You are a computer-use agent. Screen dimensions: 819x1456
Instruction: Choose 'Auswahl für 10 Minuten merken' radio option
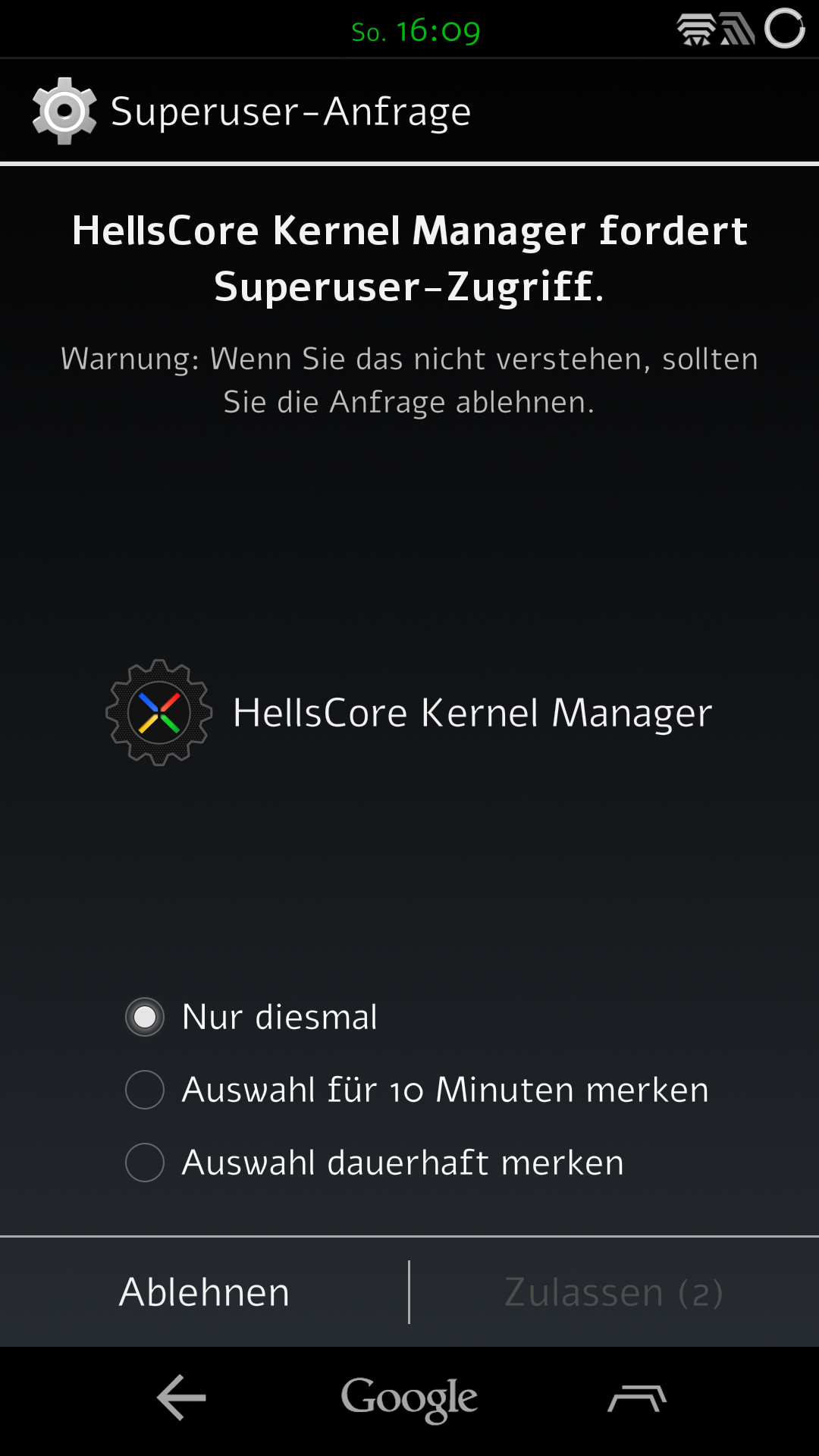tap(145, 1090)
